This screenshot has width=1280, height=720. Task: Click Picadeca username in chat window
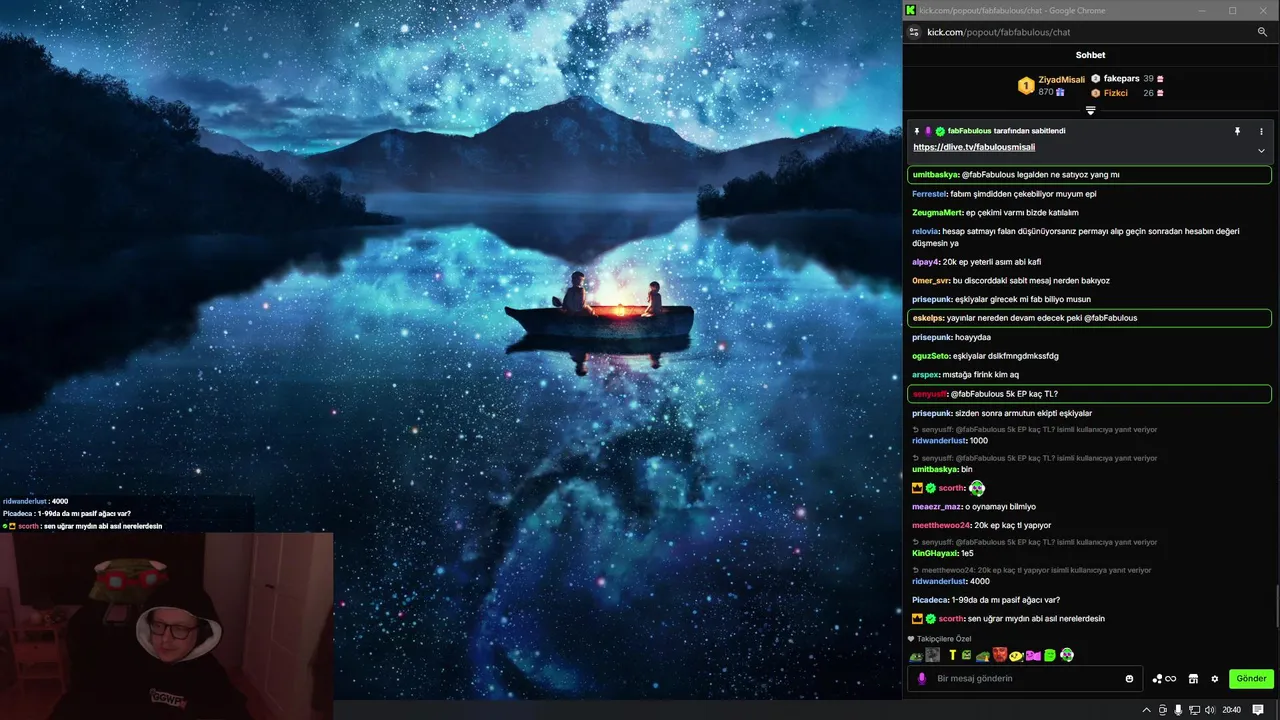(929, 600)
